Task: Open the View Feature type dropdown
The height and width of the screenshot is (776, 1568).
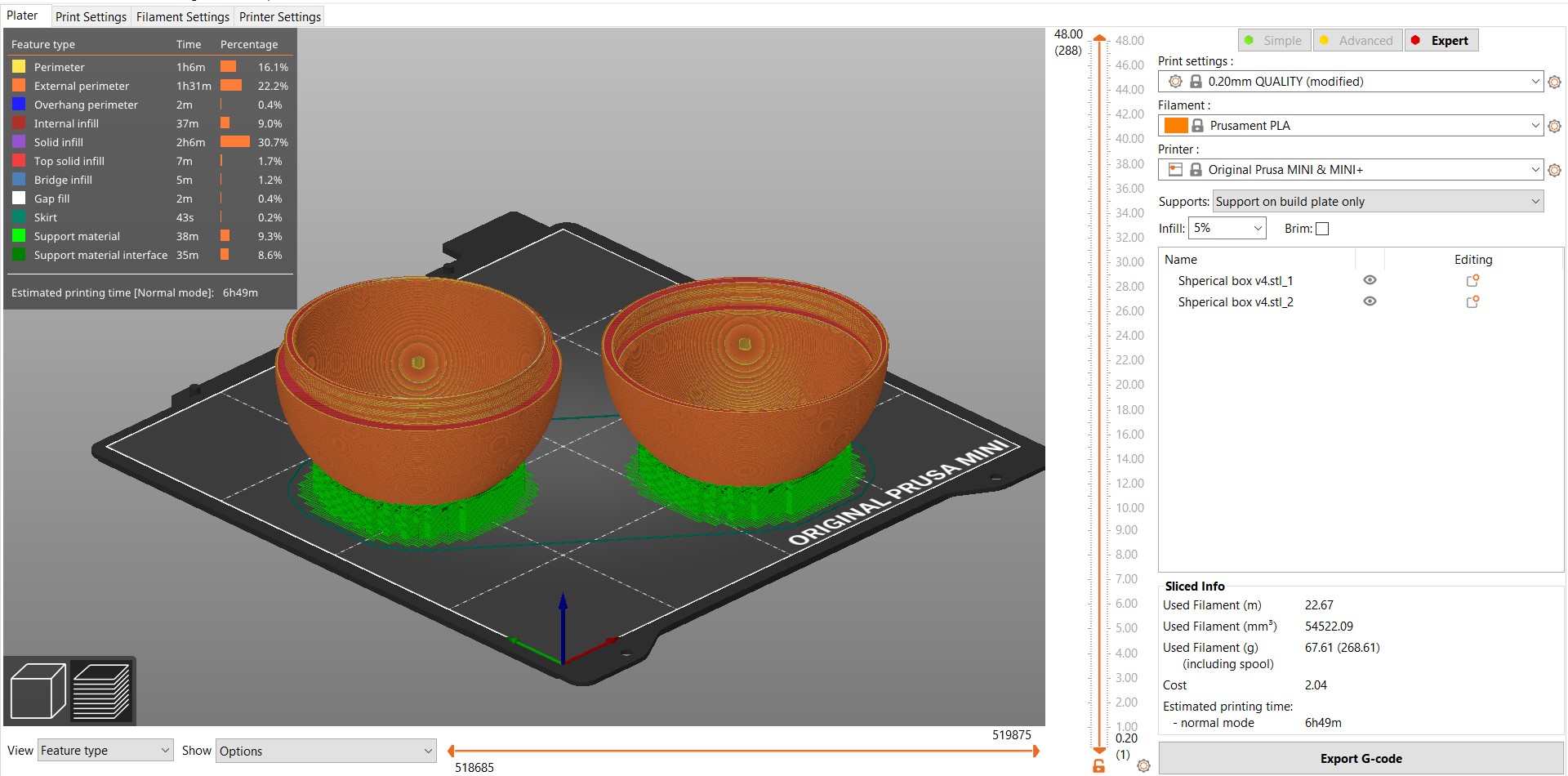Action: pos(105,751)
